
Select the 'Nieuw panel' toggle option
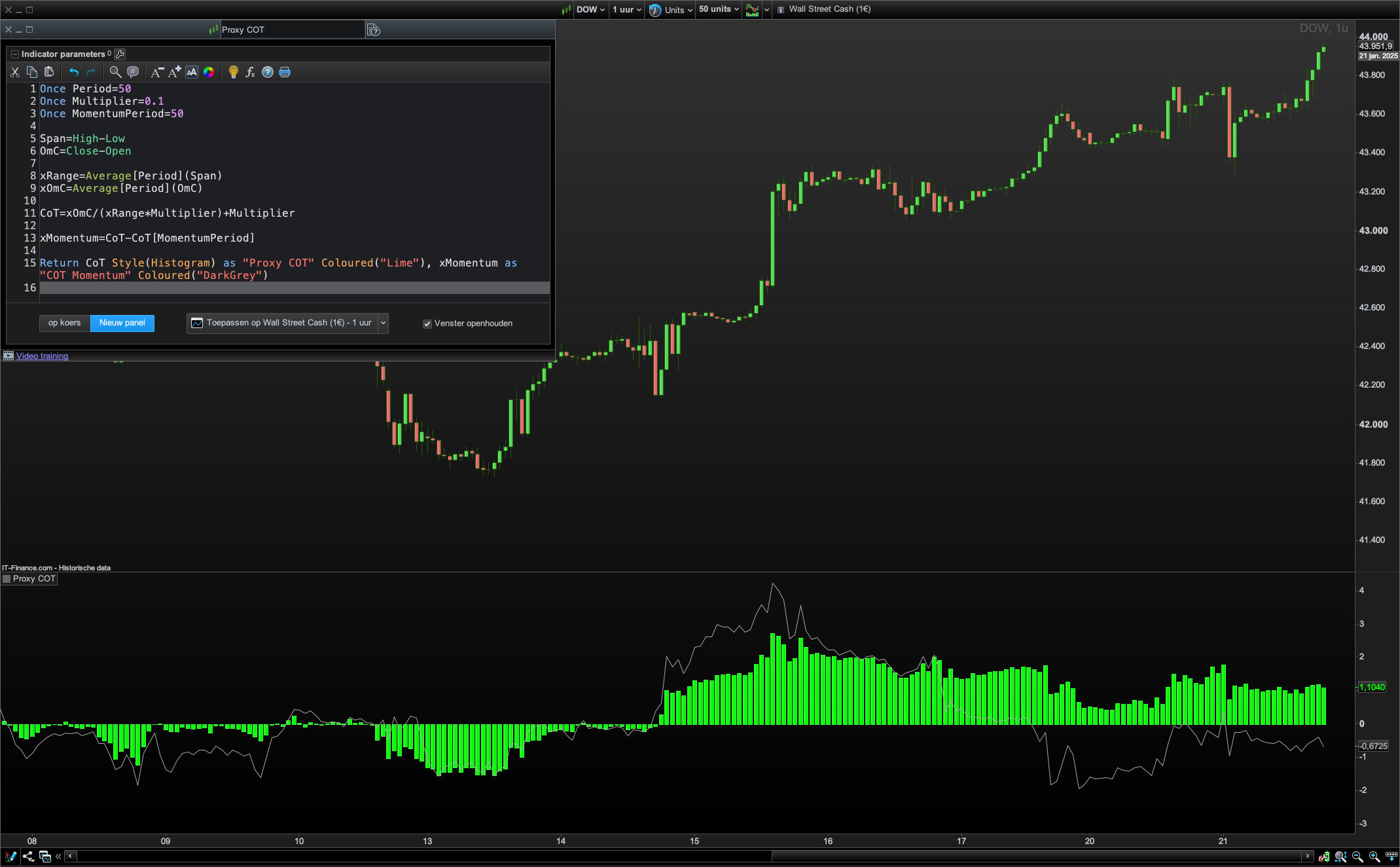point(122,323)
